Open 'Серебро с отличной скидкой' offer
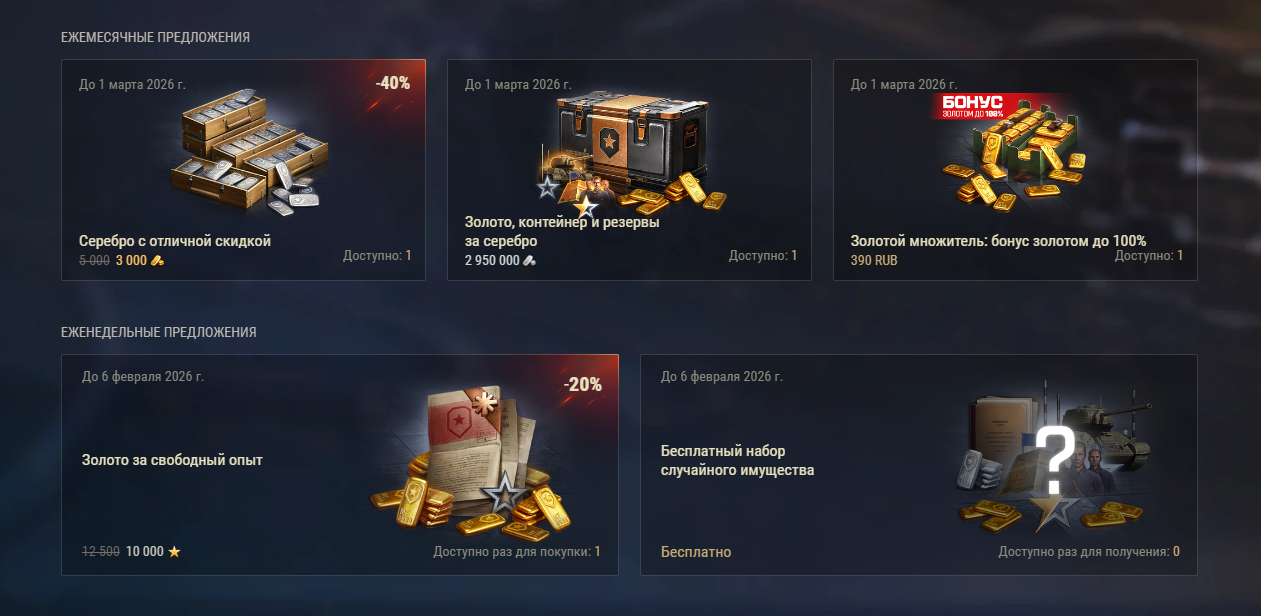Screen dimensions: 1261x616 (175, 241)
